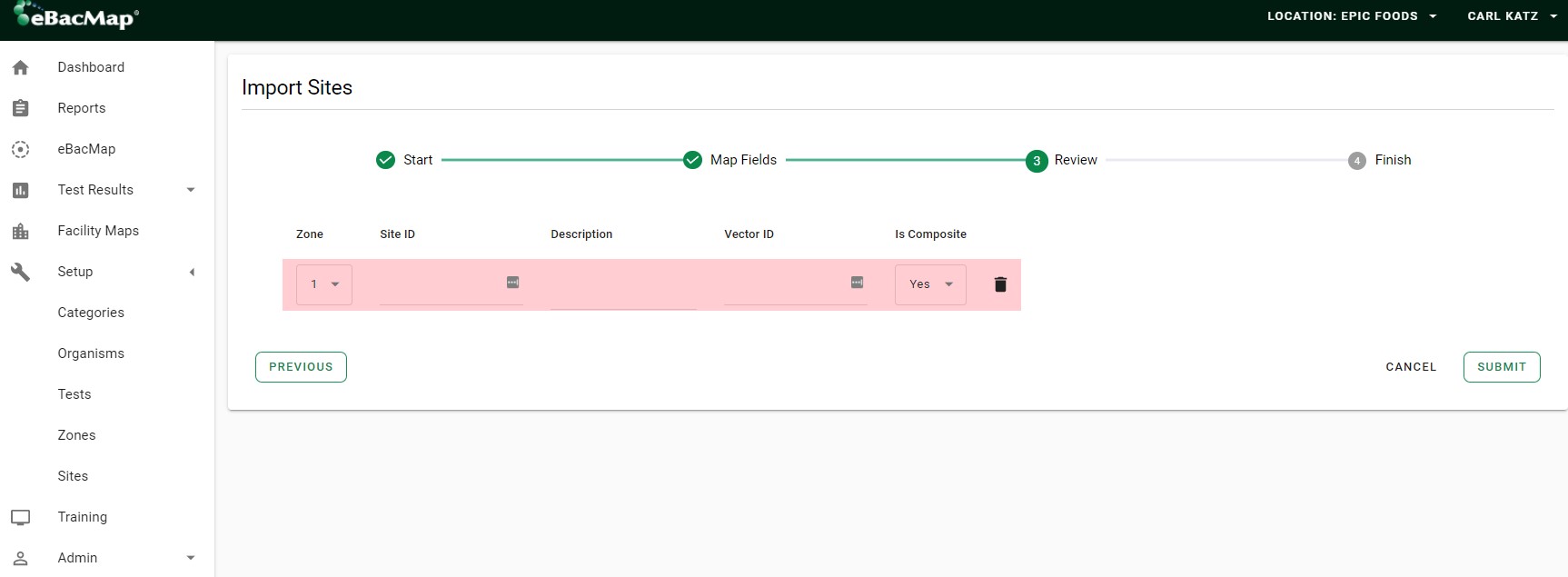Submit the imported sites

1501,367
